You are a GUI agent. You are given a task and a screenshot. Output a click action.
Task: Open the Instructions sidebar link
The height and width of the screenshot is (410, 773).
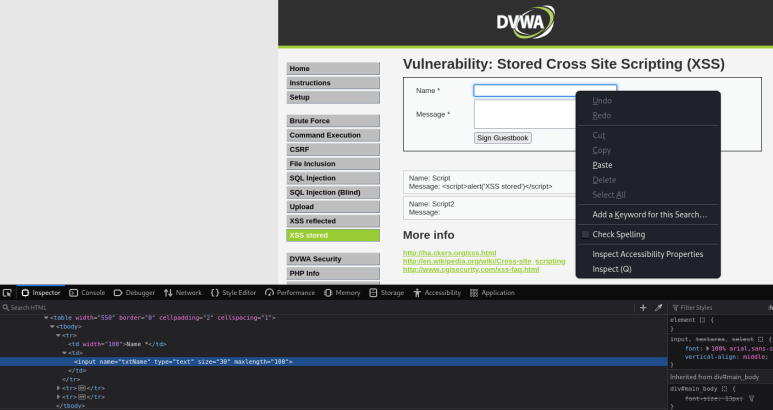tap(333, 83)
